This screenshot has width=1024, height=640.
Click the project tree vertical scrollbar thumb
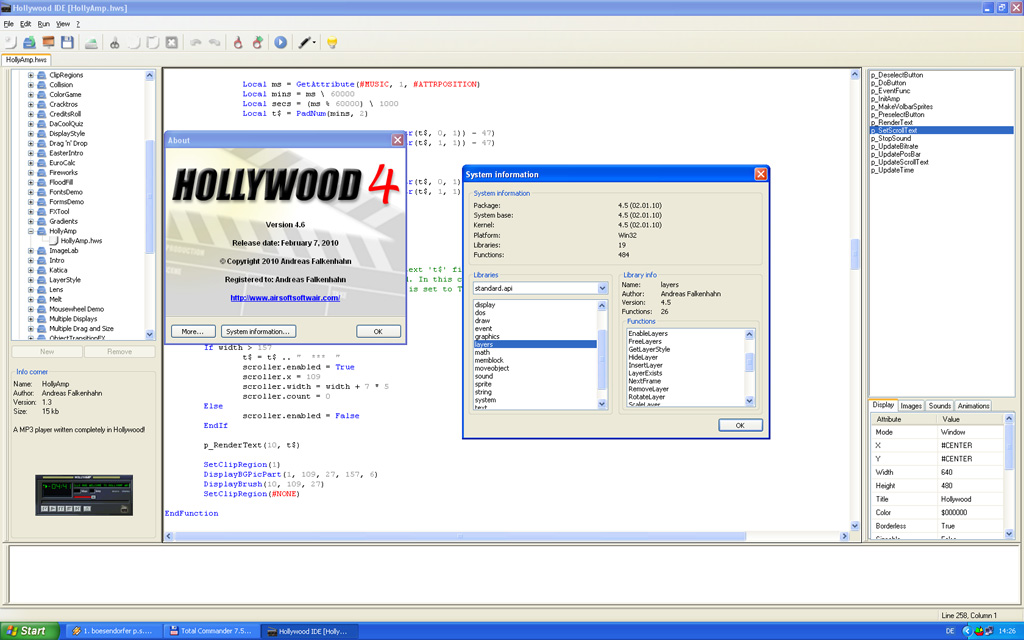[150, 197]
